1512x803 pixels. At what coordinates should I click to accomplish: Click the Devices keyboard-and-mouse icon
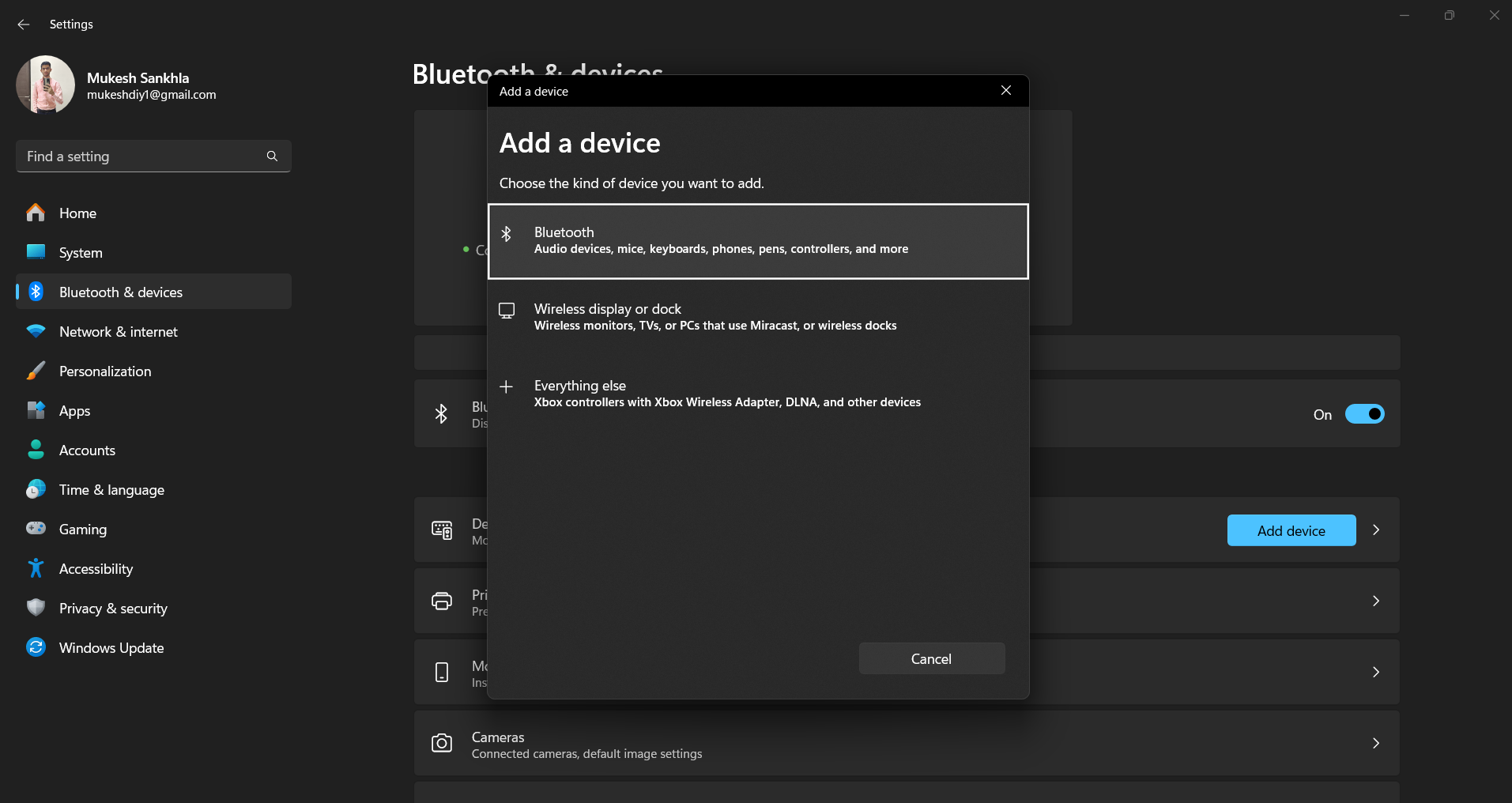442,530
